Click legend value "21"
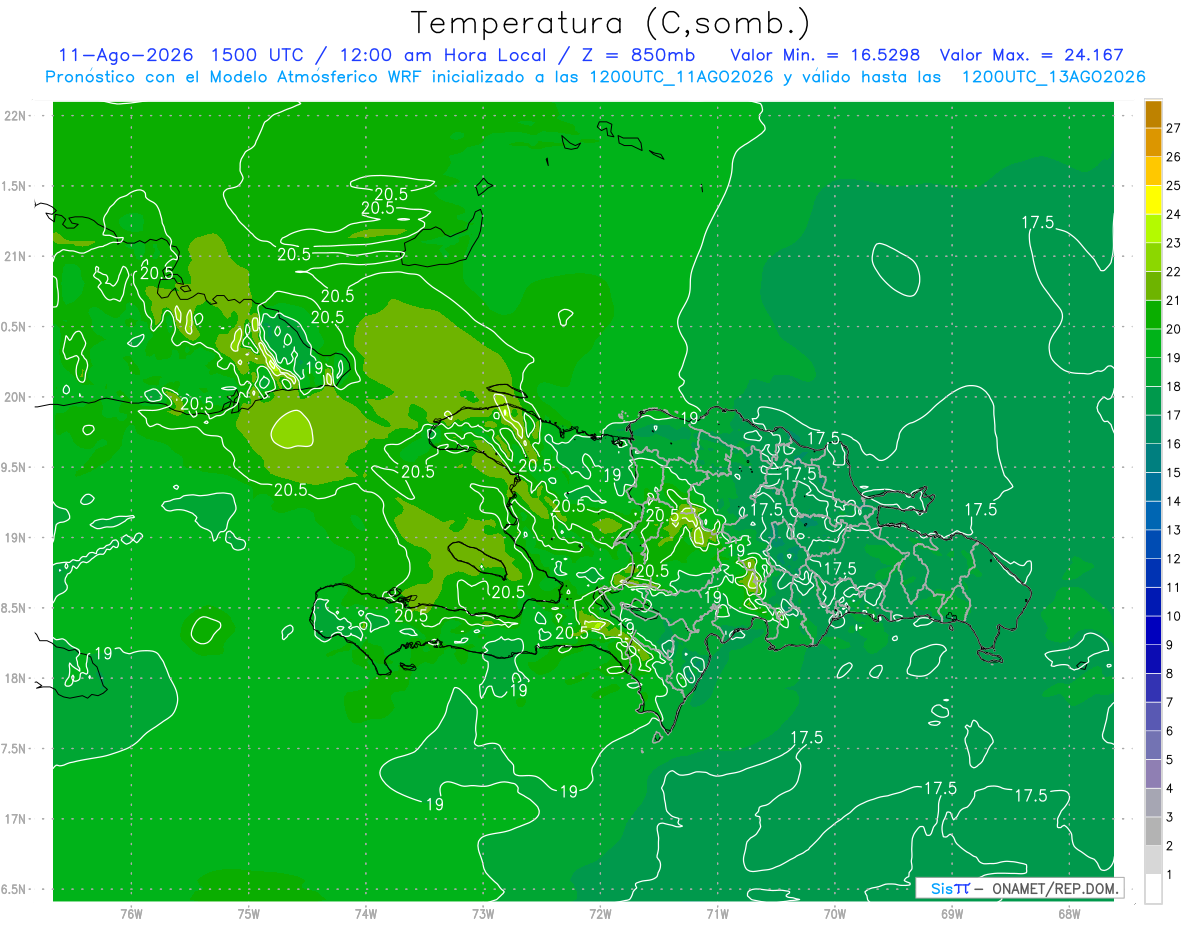The image size is (1200, 927). click(1174, 300)
